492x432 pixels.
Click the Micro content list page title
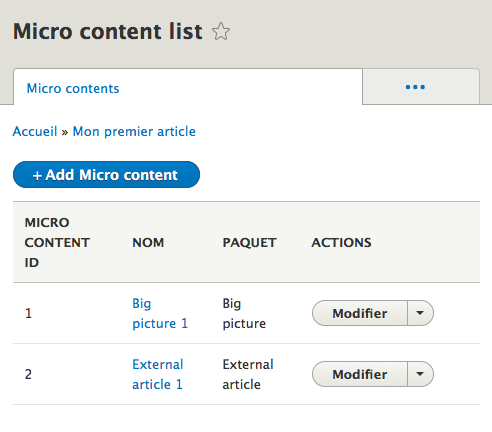(108, 31)
